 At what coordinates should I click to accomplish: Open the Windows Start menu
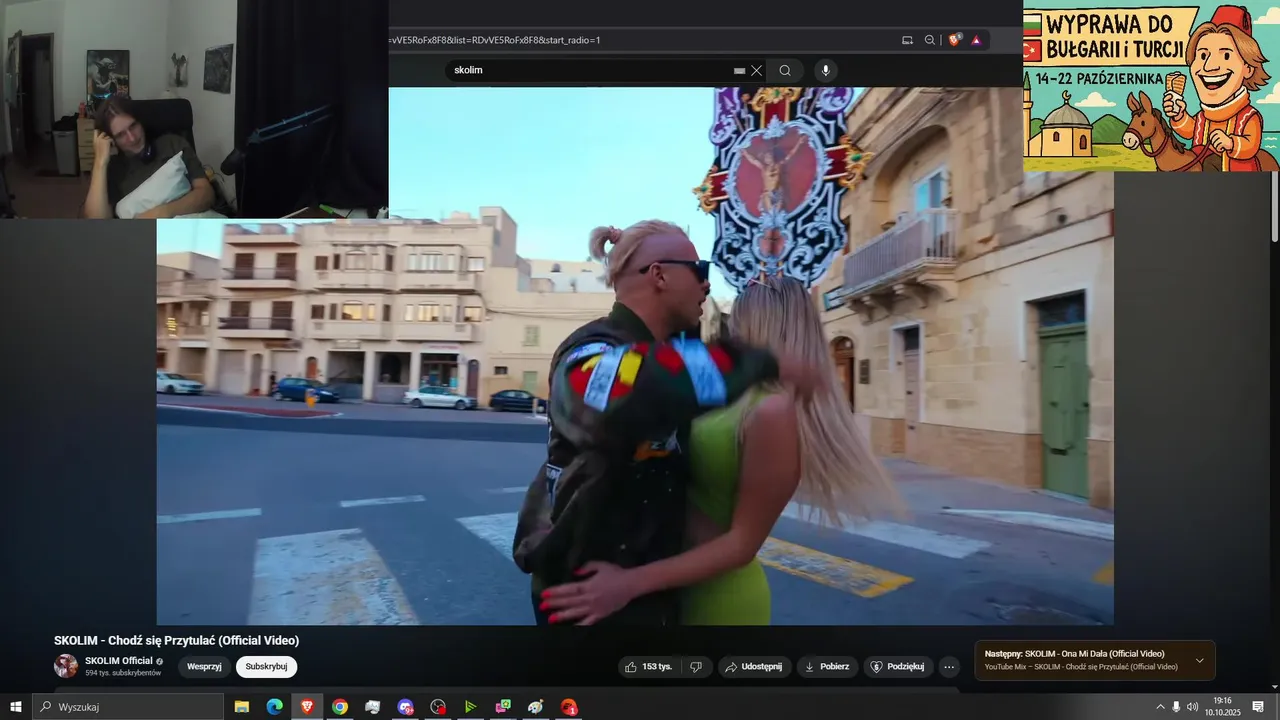pos(16,707)
